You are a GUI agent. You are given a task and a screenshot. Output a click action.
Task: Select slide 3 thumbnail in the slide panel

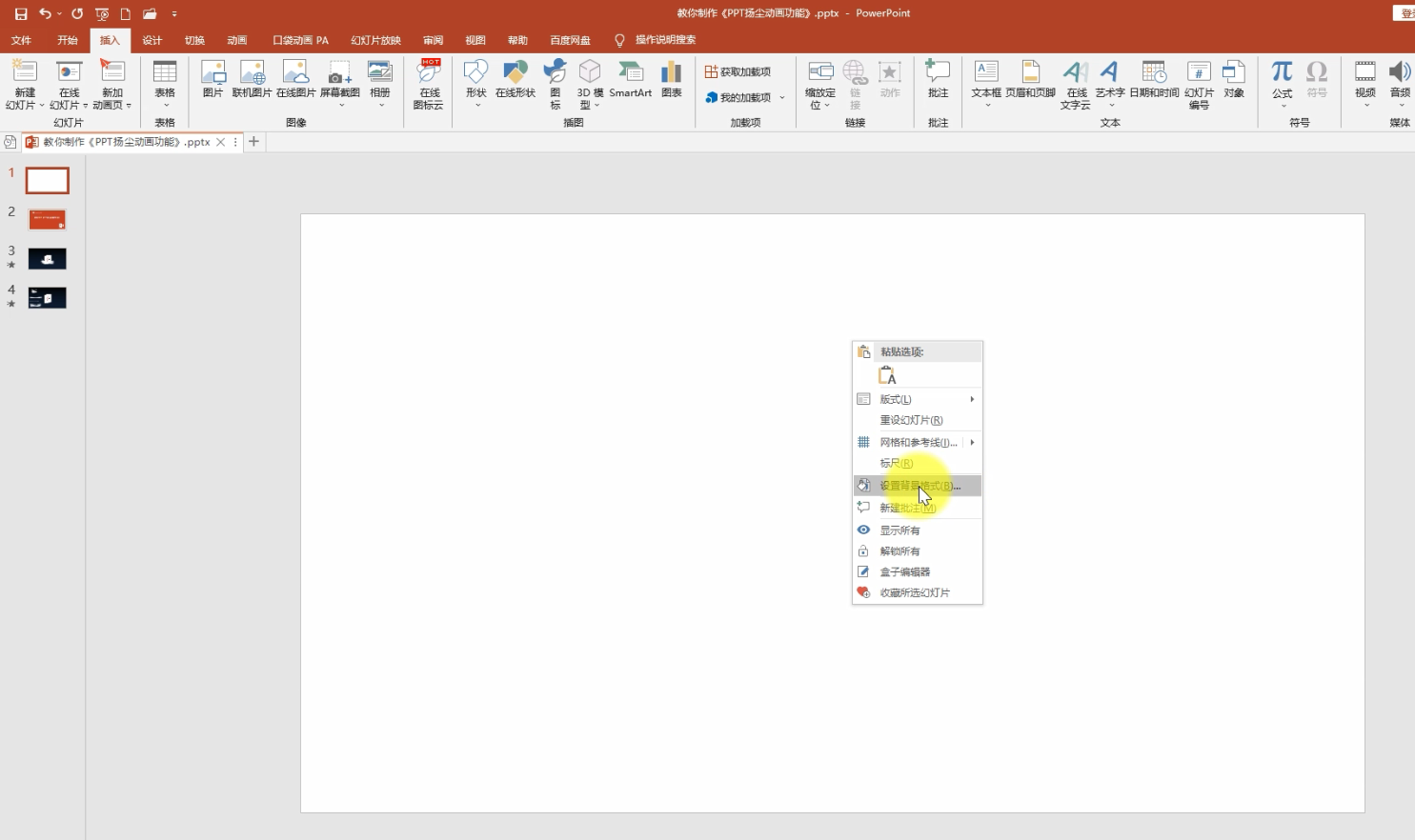[x=47, y=259]
